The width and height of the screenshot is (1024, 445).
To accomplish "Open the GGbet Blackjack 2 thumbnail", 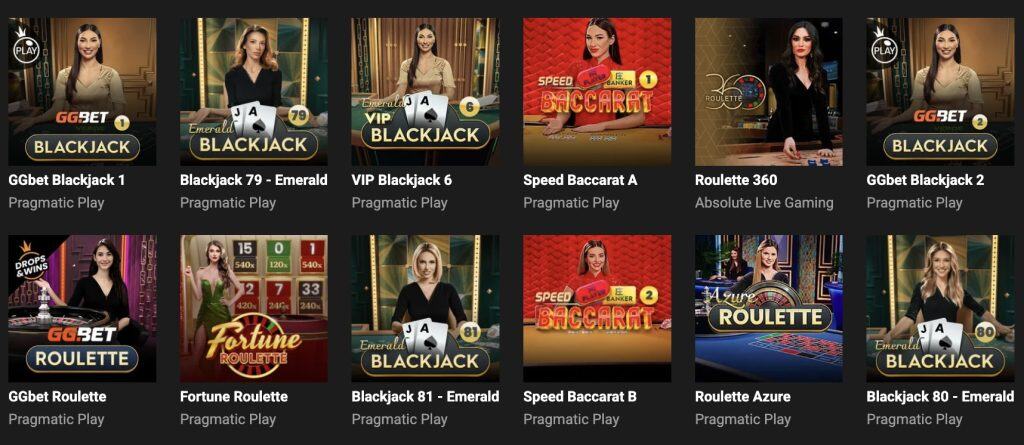I will coord(940,91).
